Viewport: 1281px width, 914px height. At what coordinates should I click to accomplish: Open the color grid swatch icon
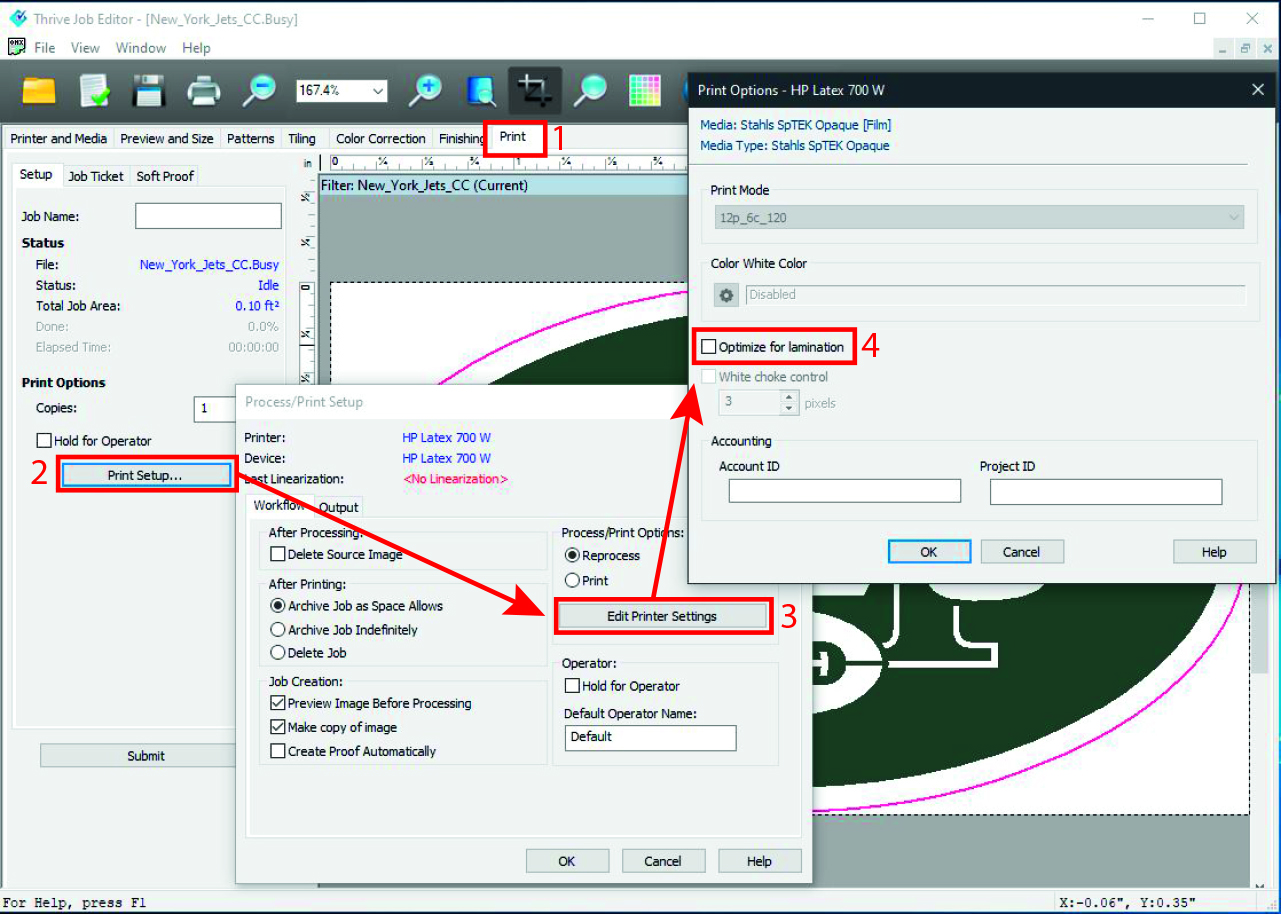pos(645,91)
